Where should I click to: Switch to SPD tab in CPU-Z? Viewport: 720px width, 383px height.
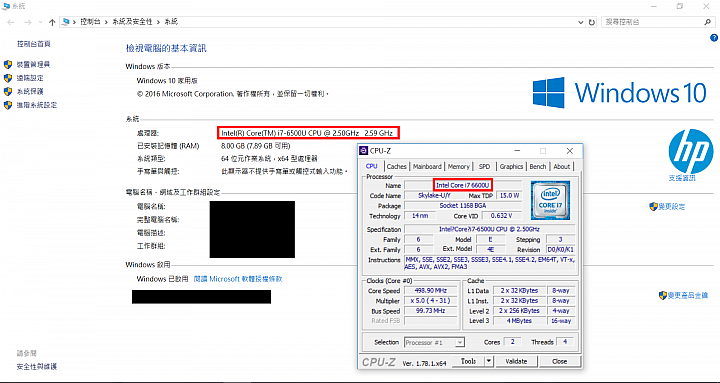point(484,167)
